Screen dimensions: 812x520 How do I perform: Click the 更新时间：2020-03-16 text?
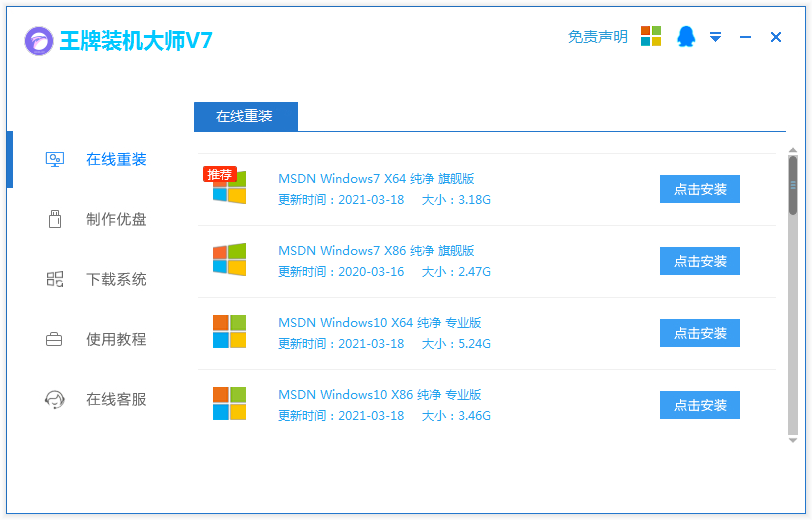(341, 272)
